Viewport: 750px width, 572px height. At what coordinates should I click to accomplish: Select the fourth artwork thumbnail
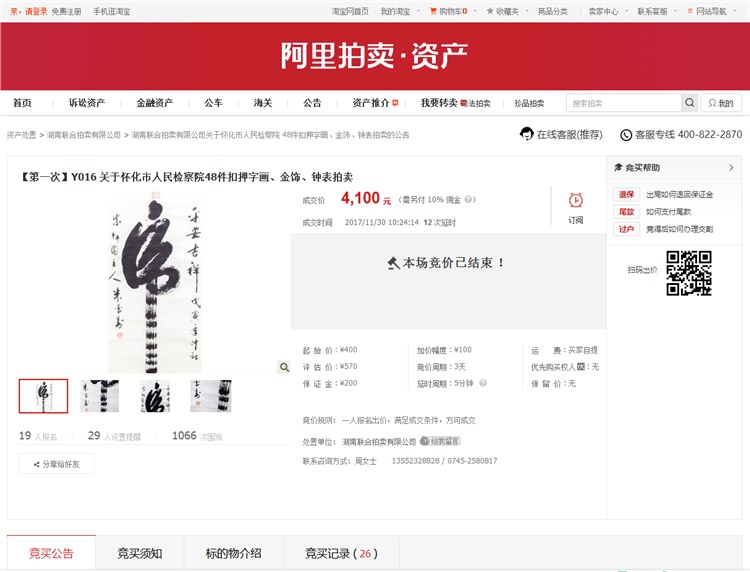(210, 396)
